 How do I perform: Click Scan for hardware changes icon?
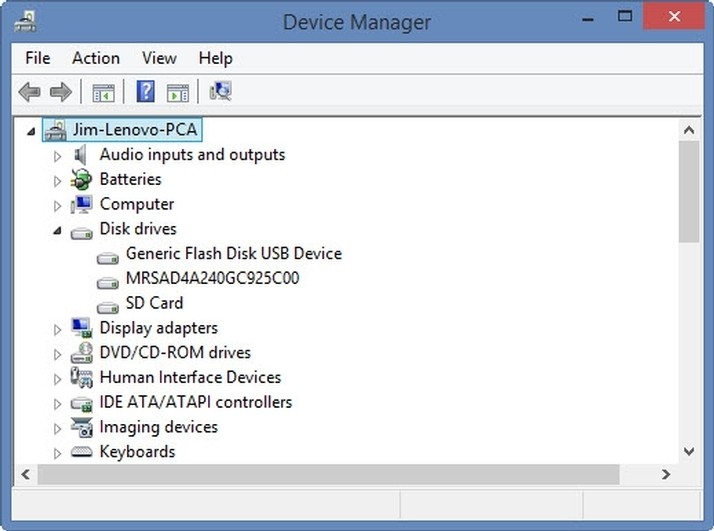(x=220, y=91)
